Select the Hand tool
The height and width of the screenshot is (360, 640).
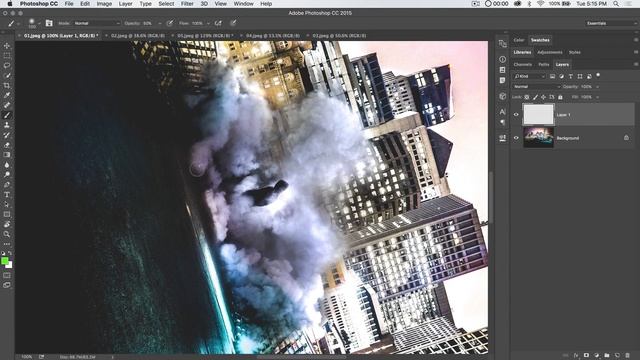(x=7, y=224)
